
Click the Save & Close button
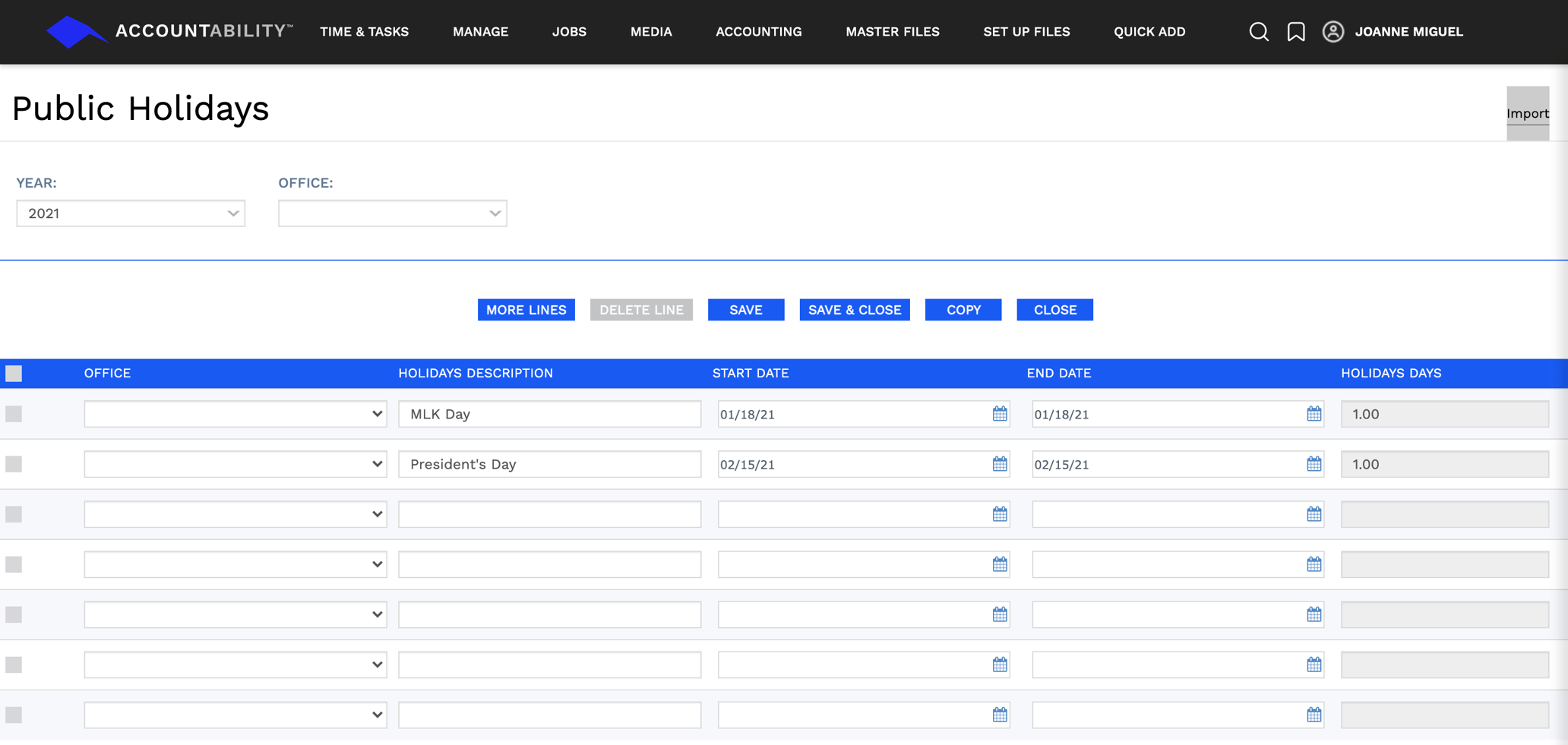tap(854, 310)
